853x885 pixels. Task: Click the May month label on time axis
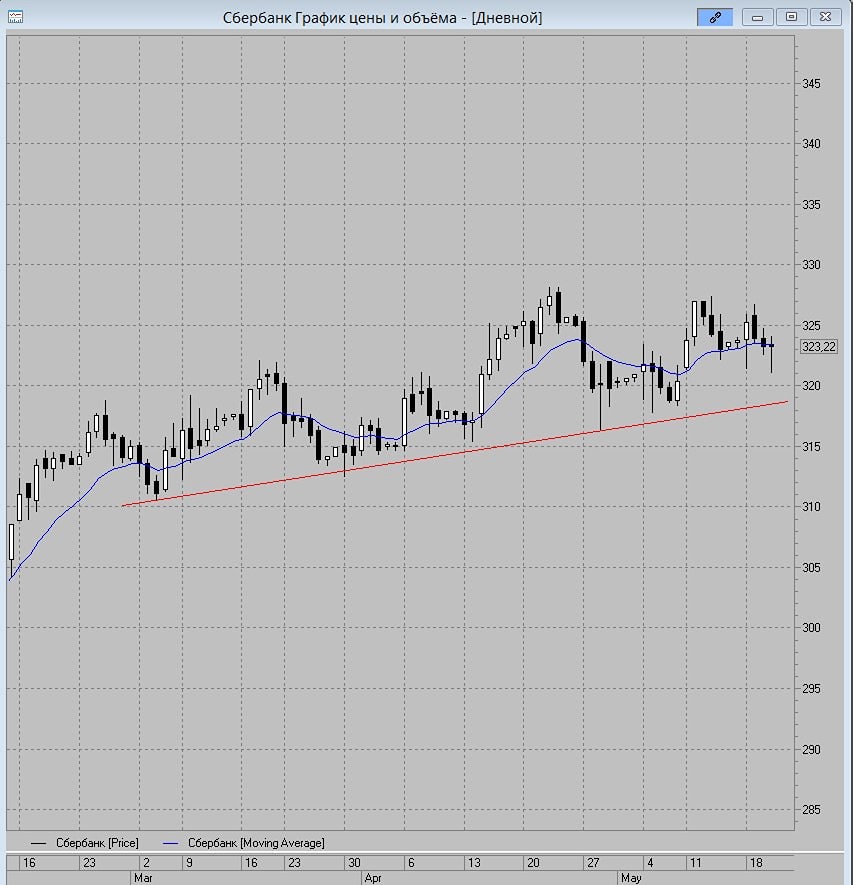[631, 878]
